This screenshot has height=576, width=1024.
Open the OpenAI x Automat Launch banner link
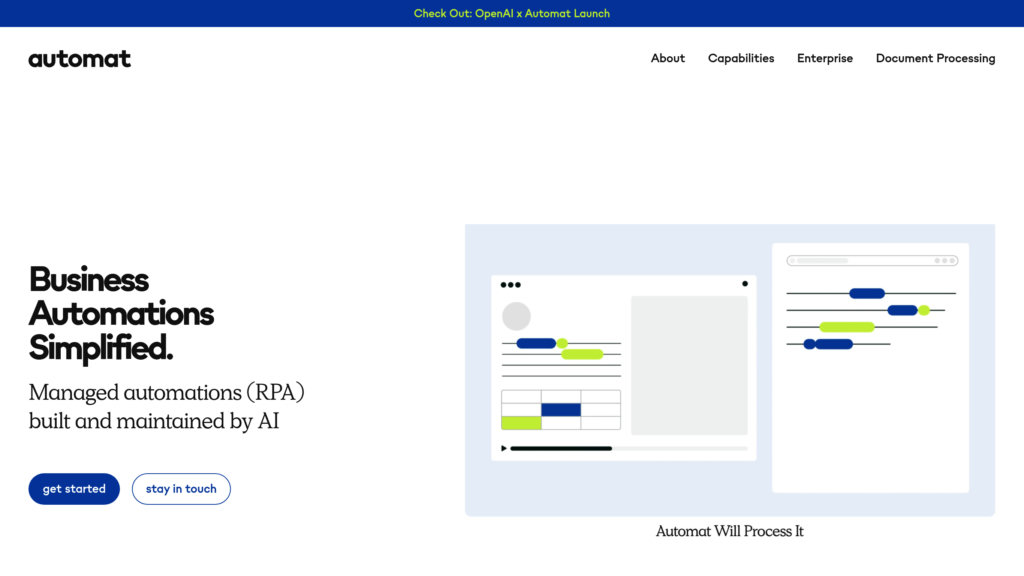[512, 14]
